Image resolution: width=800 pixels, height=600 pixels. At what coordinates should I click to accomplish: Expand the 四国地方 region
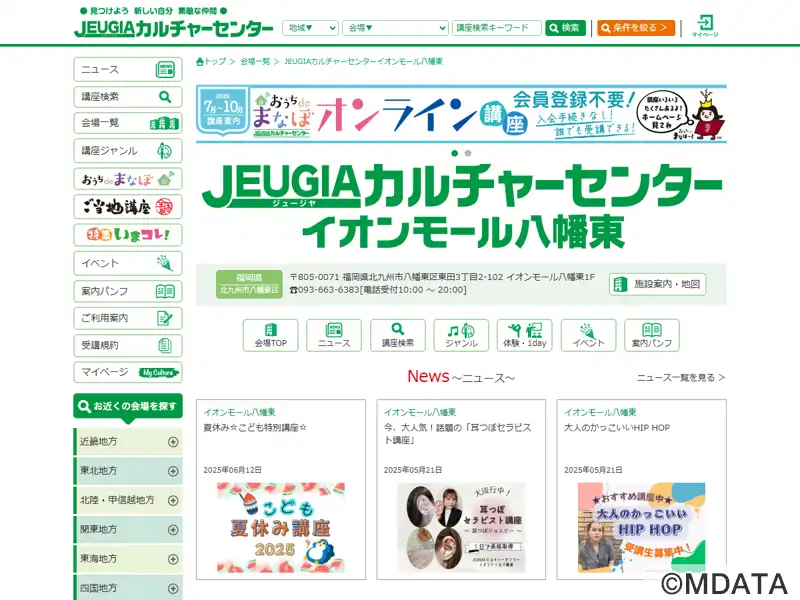[x=128, y=588]
